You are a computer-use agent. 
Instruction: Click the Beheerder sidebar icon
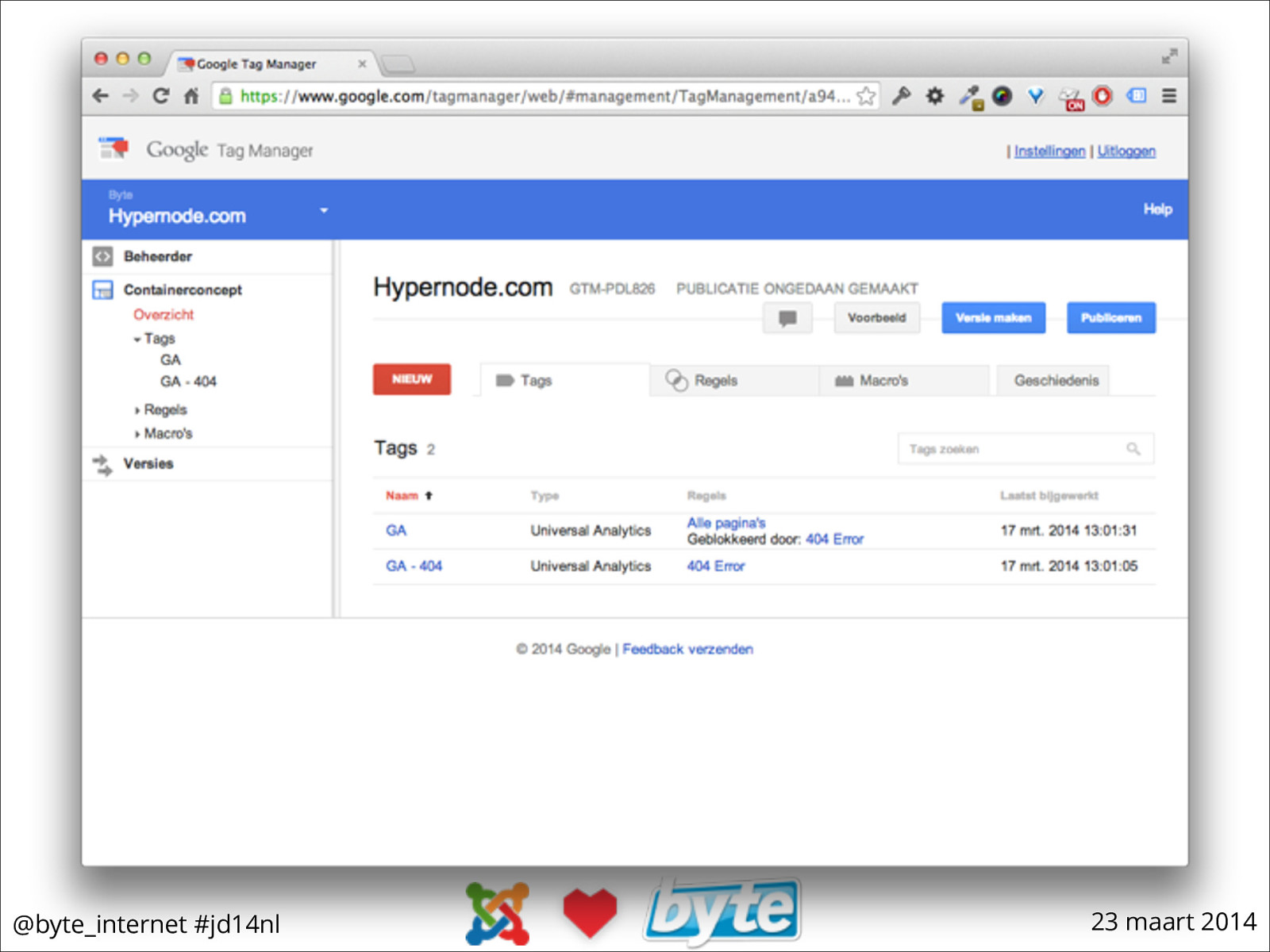pos(102,256)
